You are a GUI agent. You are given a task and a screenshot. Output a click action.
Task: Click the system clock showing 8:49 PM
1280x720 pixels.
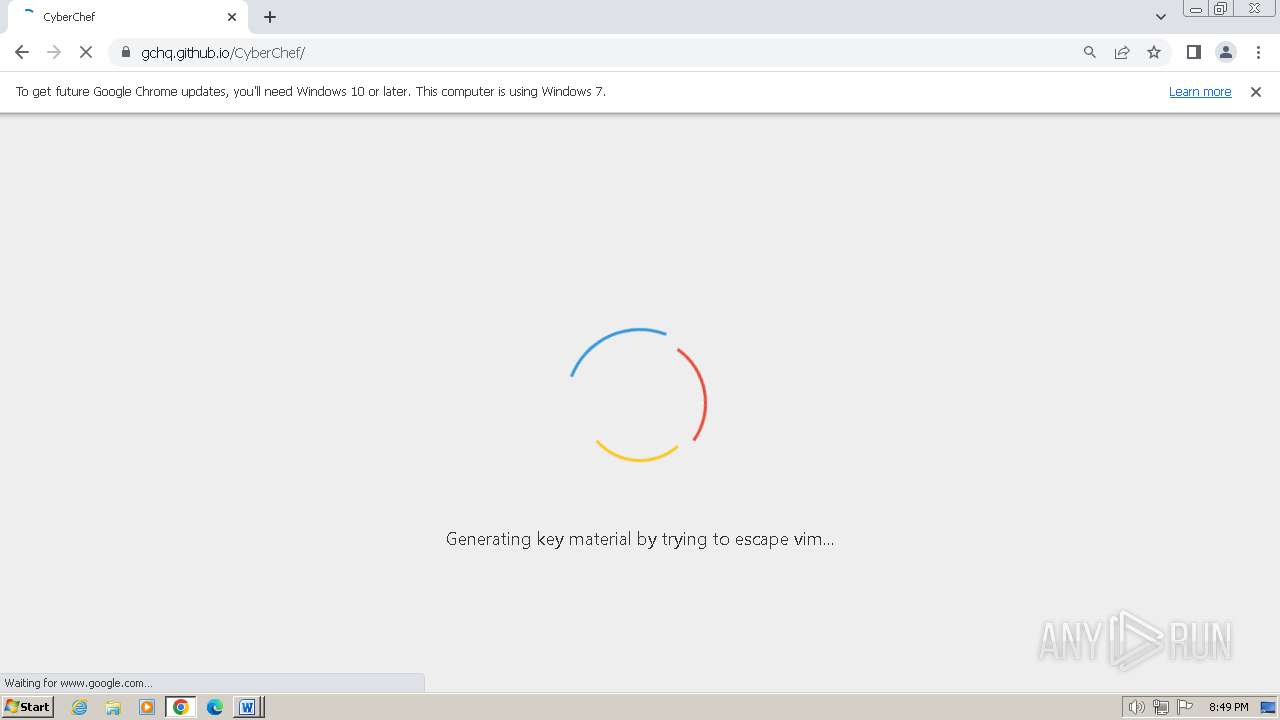click(1228, 707)
